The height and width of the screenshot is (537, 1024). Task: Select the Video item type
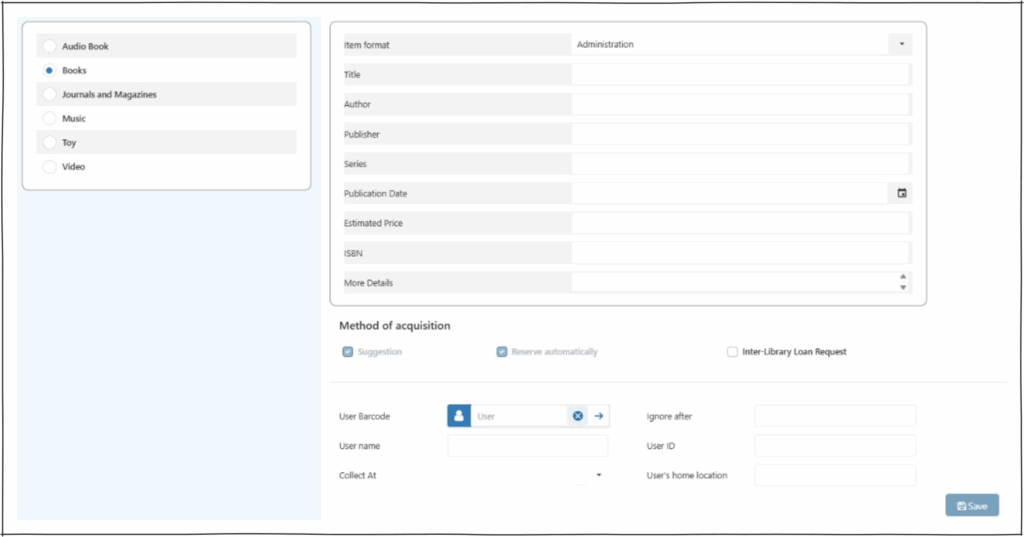pyautogui.click(x=49, y=167)
